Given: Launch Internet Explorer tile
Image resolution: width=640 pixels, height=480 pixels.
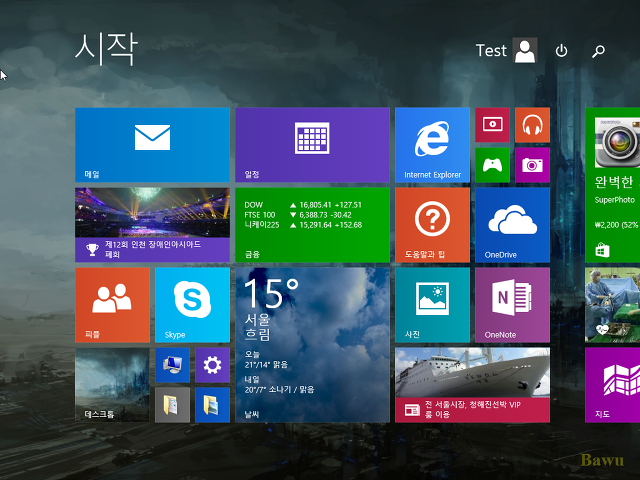Looking at the screenshot, I should point(432,145).
